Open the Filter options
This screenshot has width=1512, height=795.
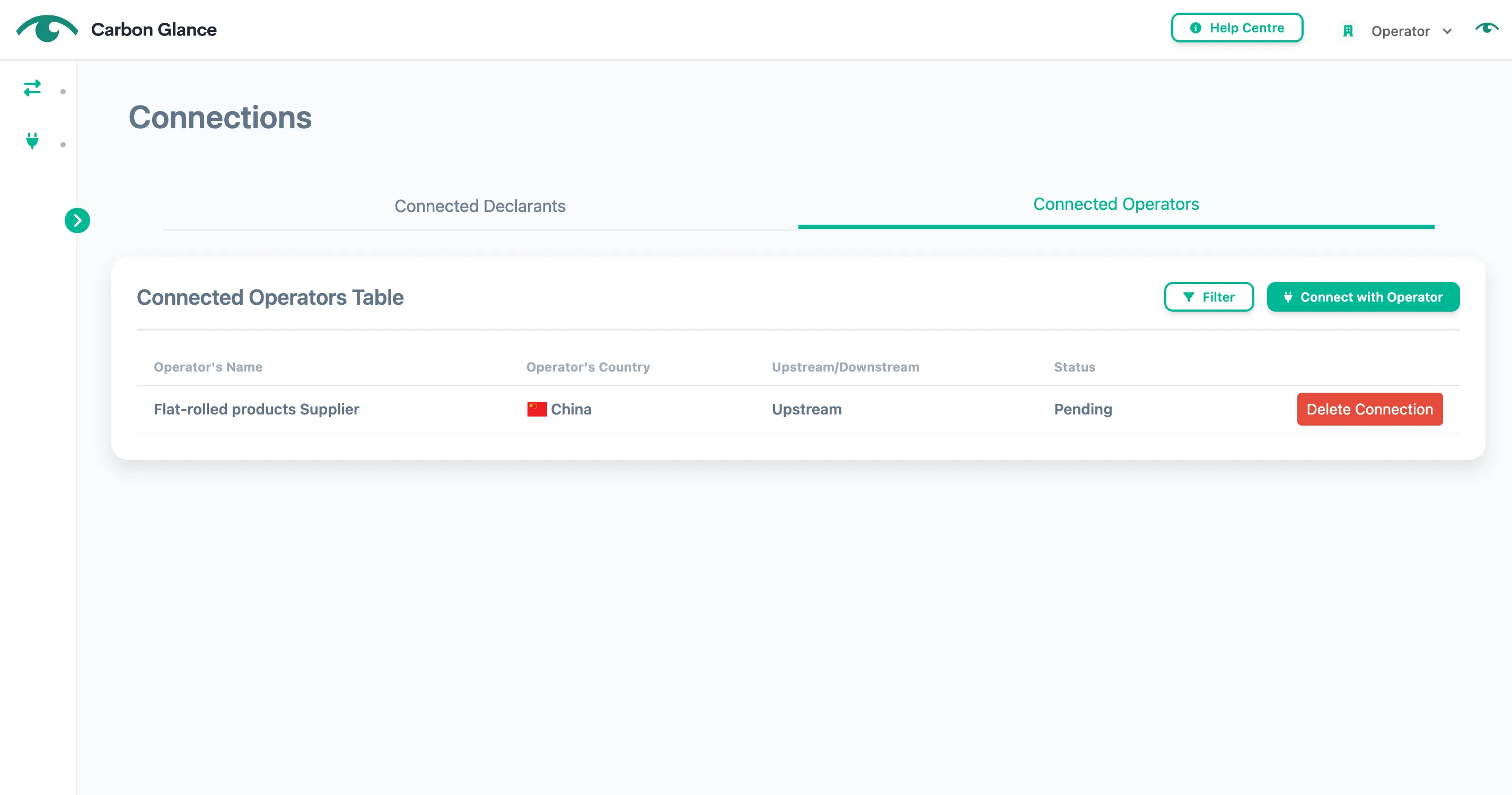click(x=1209, y=297)
